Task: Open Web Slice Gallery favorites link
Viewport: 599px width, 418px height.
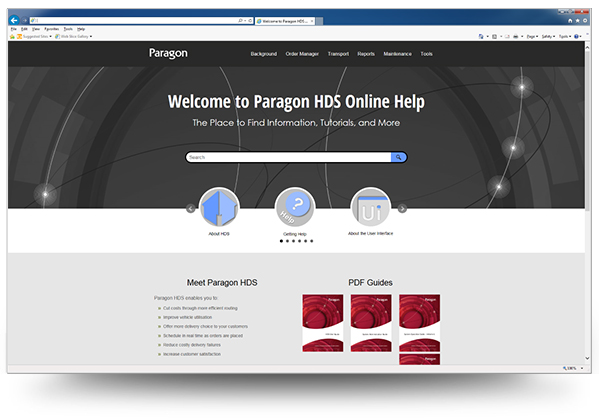Action: click(72, 36)
